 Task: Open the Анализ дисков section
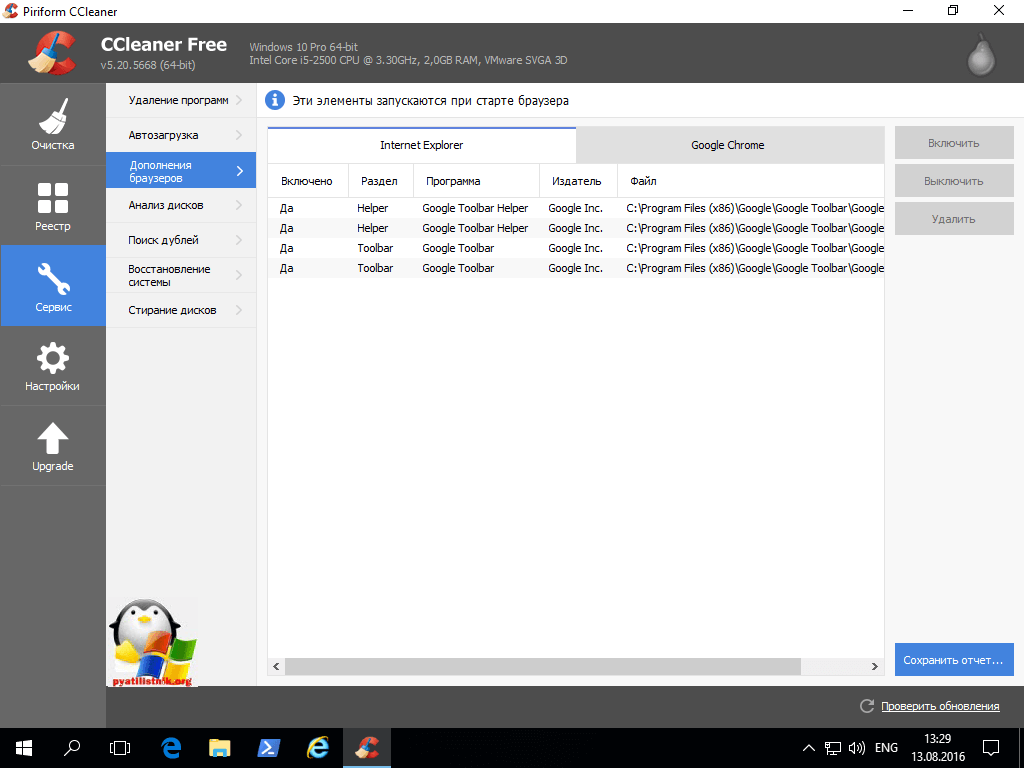pos(180,205)
